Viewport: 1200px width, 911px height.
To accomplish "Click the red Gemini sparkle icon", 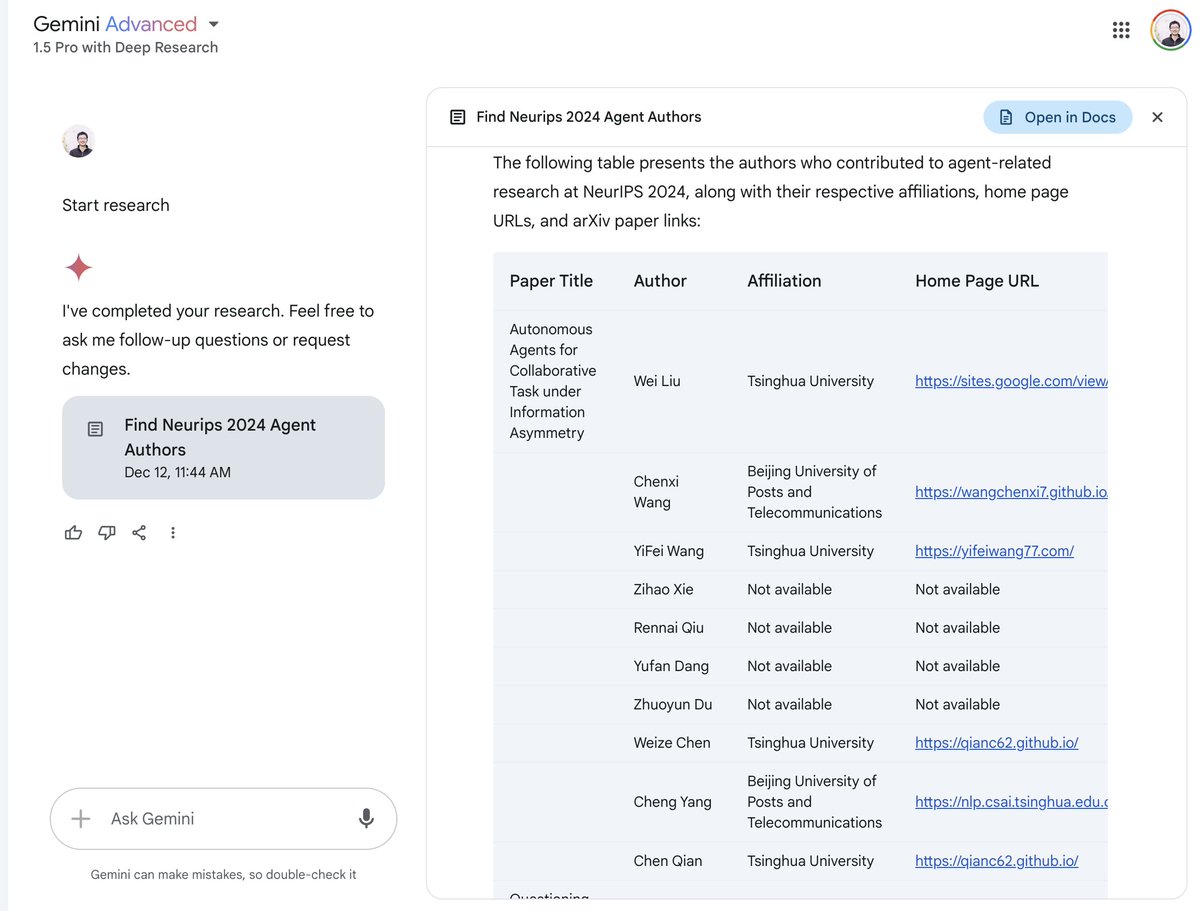I will 79,268.
